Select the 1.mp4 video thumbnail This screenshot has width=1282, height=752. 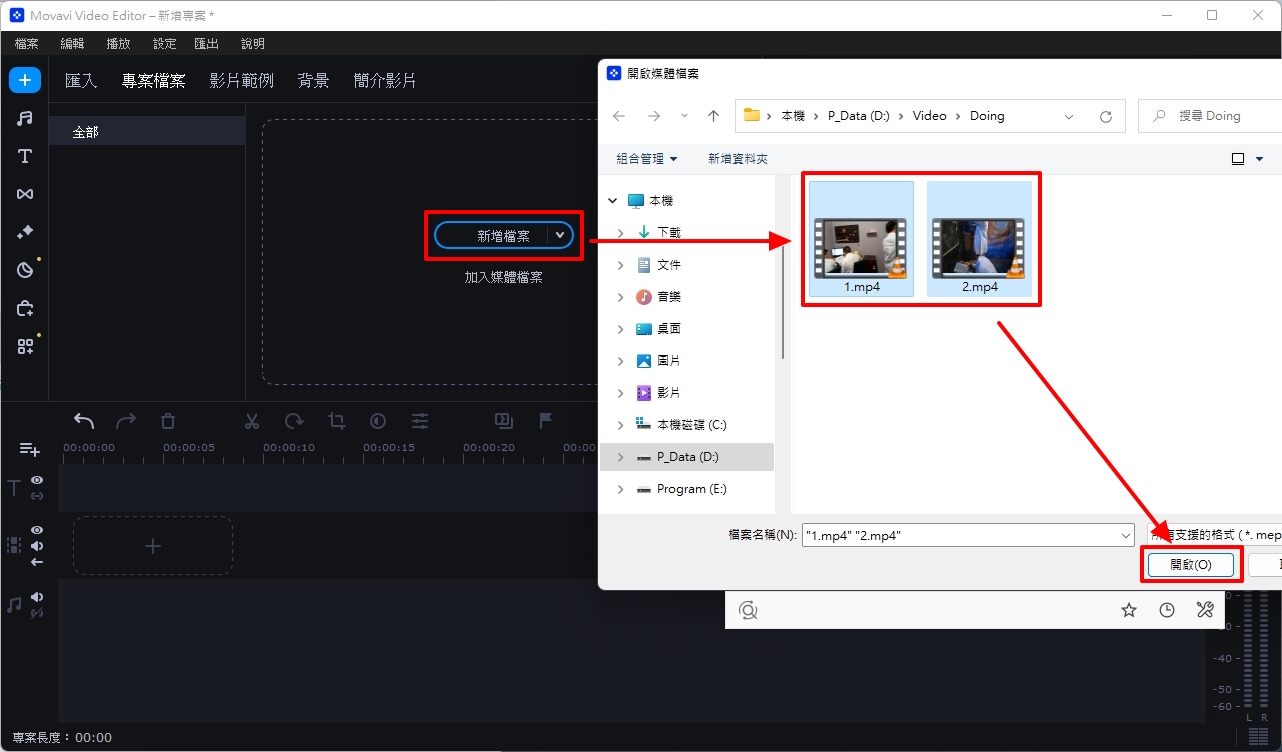click(861, 238)
